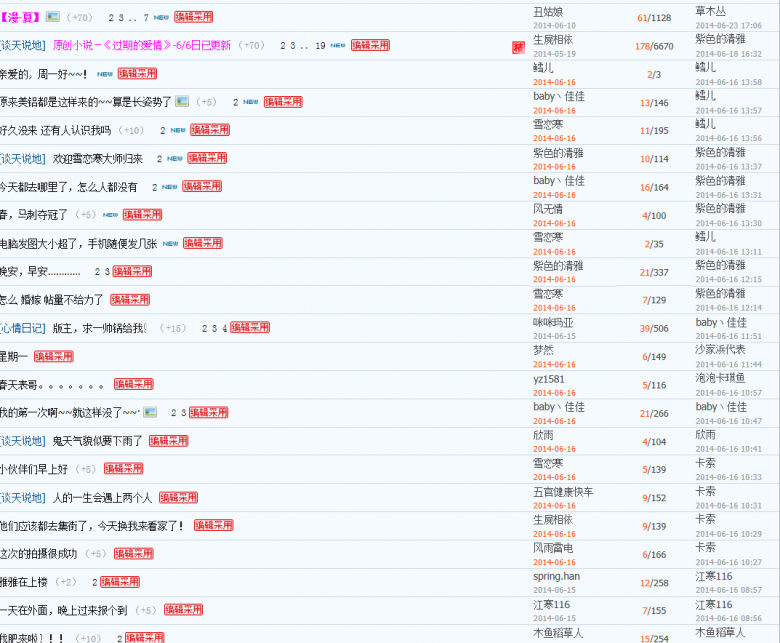Click the NEW badge on 欢迎雪恋寒大师归来 thread
780x643 pixels.
[175, 158]
